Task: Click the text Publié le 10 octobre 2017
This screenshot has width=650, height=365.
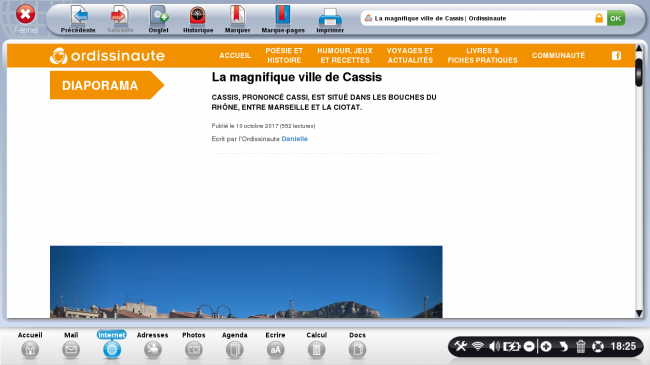Action: pyautogui.click(x=245, y=126)
